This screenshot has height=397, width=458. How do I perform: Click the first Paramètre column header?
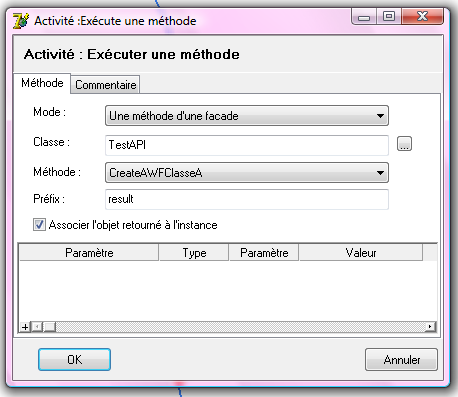coord(89,253)
